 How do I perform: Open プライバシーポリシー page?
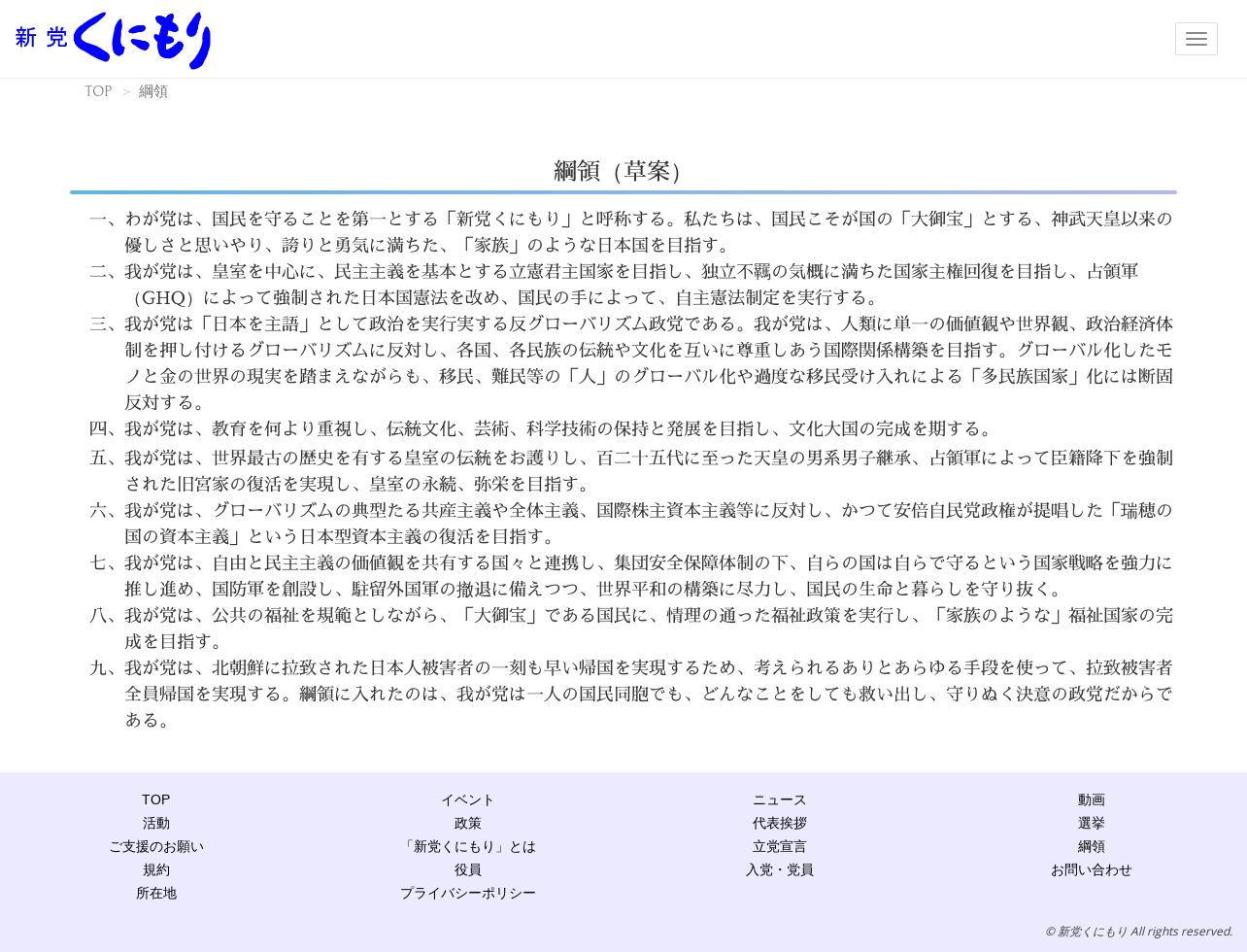(467, 893)
